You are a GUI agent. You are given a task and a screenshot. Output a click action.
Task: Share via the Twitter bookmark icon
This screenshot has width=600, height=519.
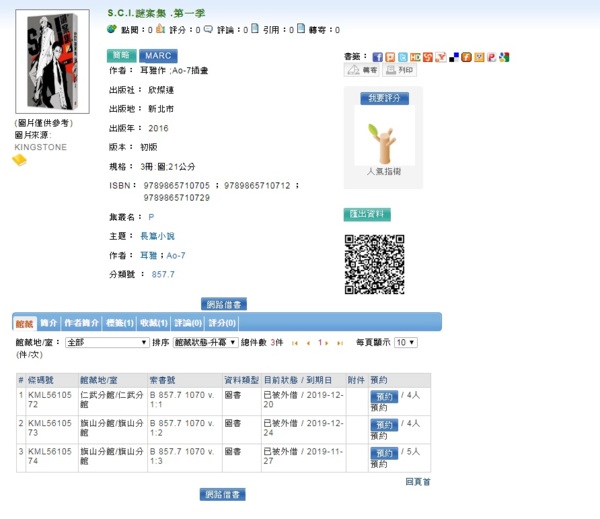(x=402, y=57)
